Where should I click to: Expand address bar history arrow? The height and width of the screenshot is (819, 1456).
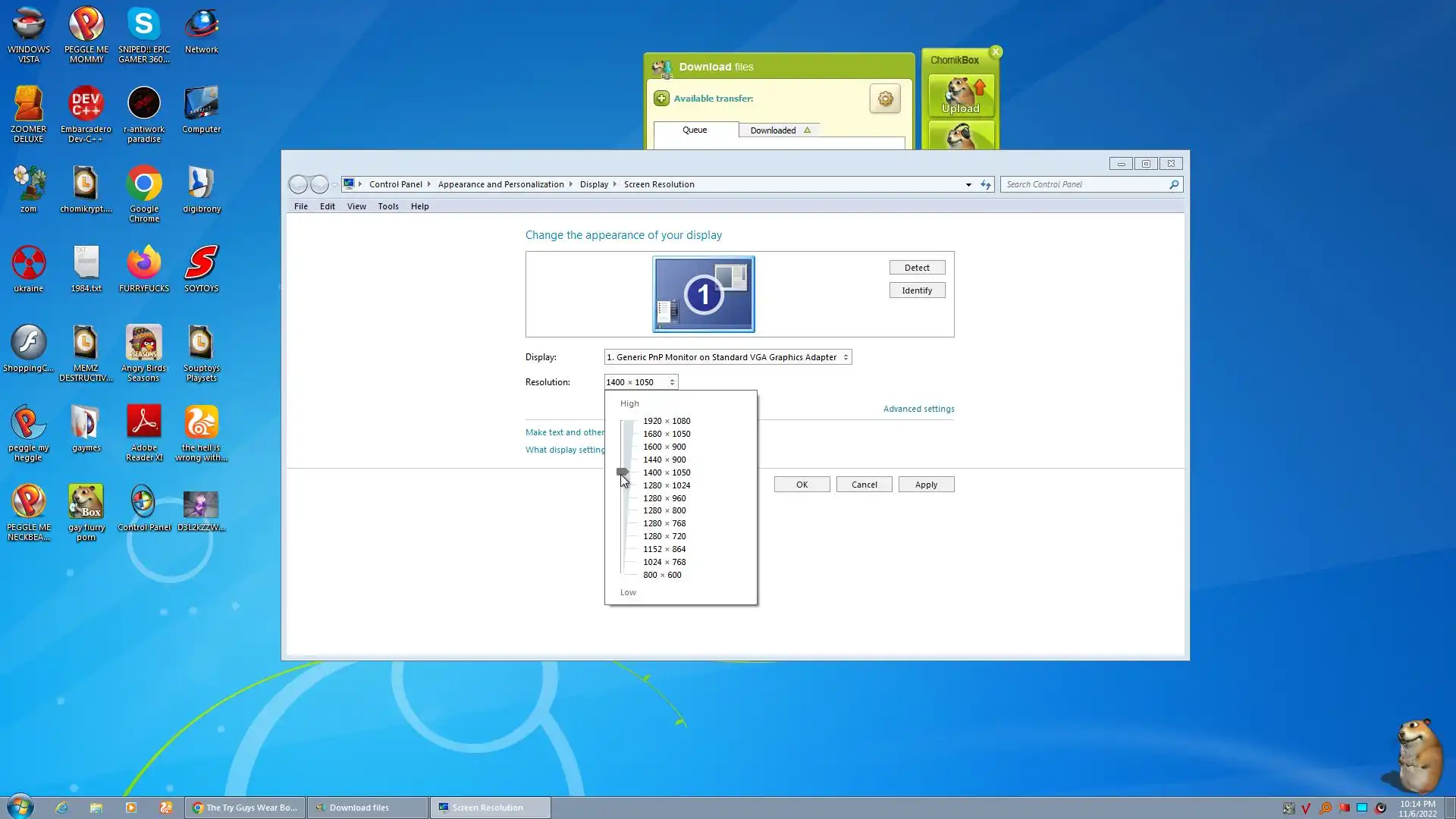pyautogui.click(x=968, y=184)
